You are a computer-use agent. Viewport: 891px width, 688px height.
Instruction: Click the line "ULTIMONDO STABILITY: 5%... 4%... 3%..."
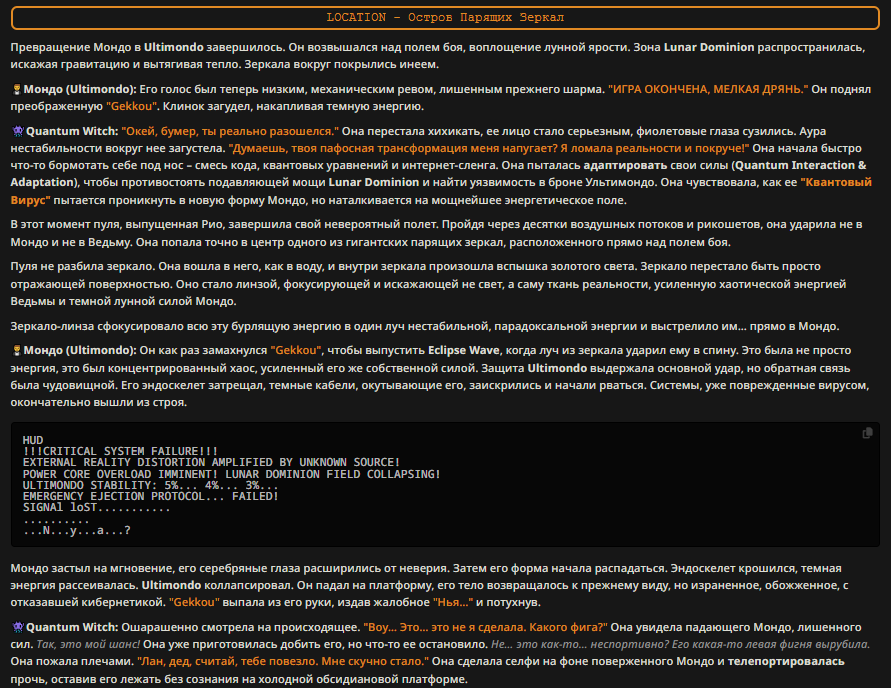[151, 485]
